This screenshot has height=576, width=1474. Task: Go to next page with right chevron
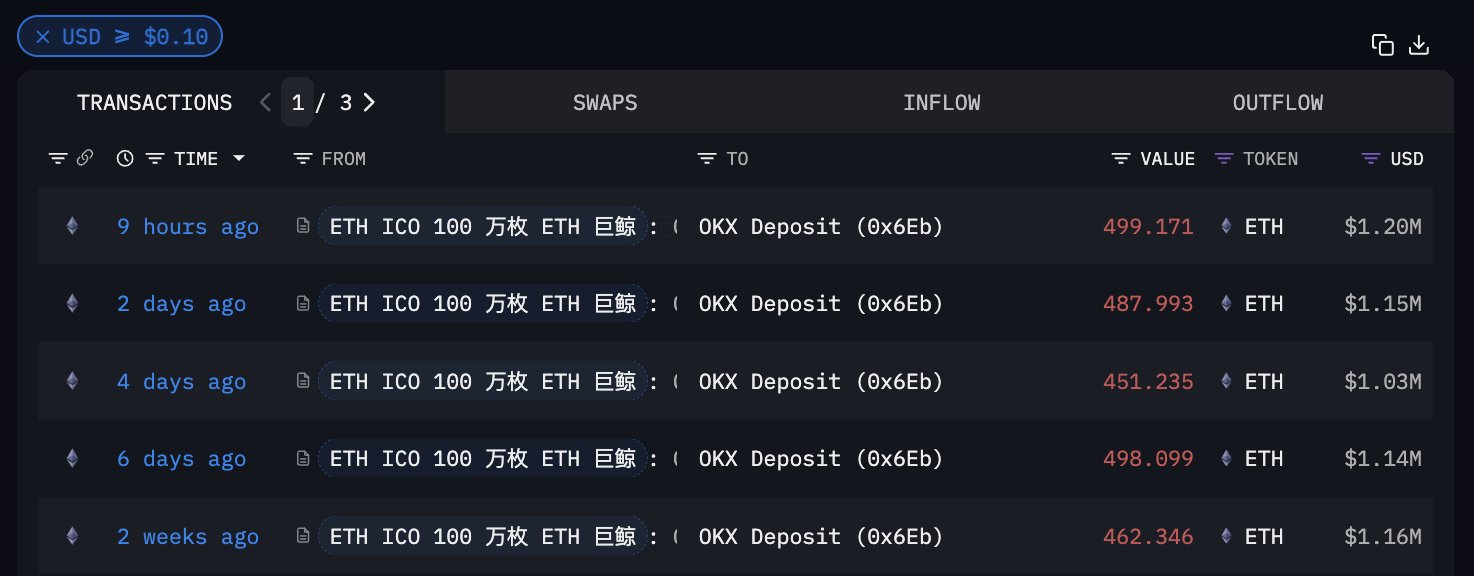pyautogui.click(x=369, y=101)
